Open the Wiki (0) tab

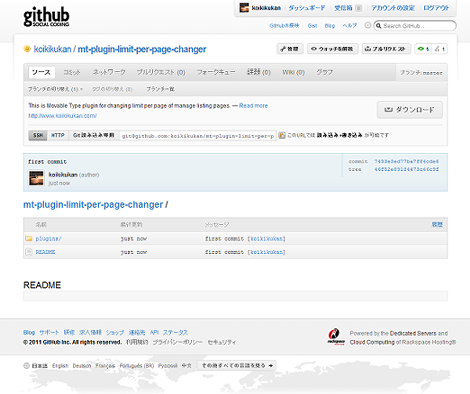click(293, 72)
